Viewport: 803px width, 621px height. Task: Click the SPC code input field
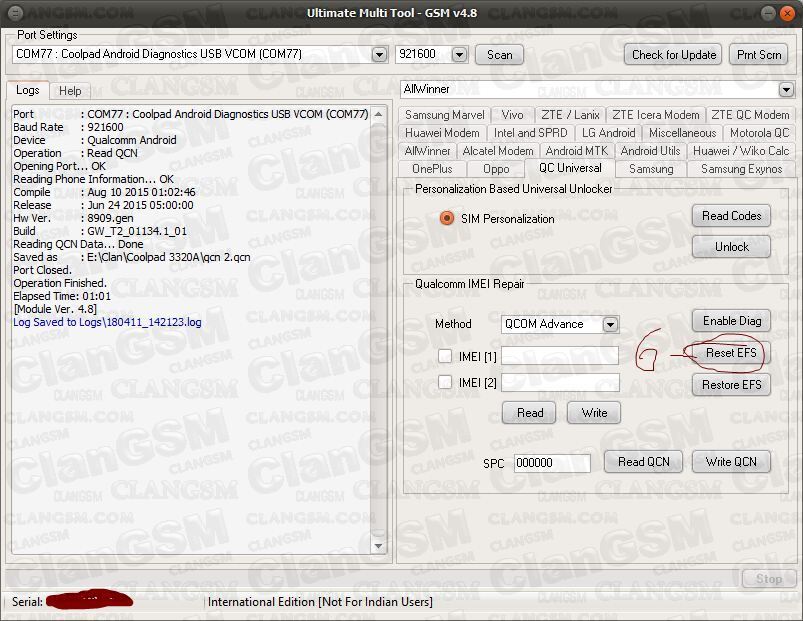pyautogui.click(x=552, y=463)
